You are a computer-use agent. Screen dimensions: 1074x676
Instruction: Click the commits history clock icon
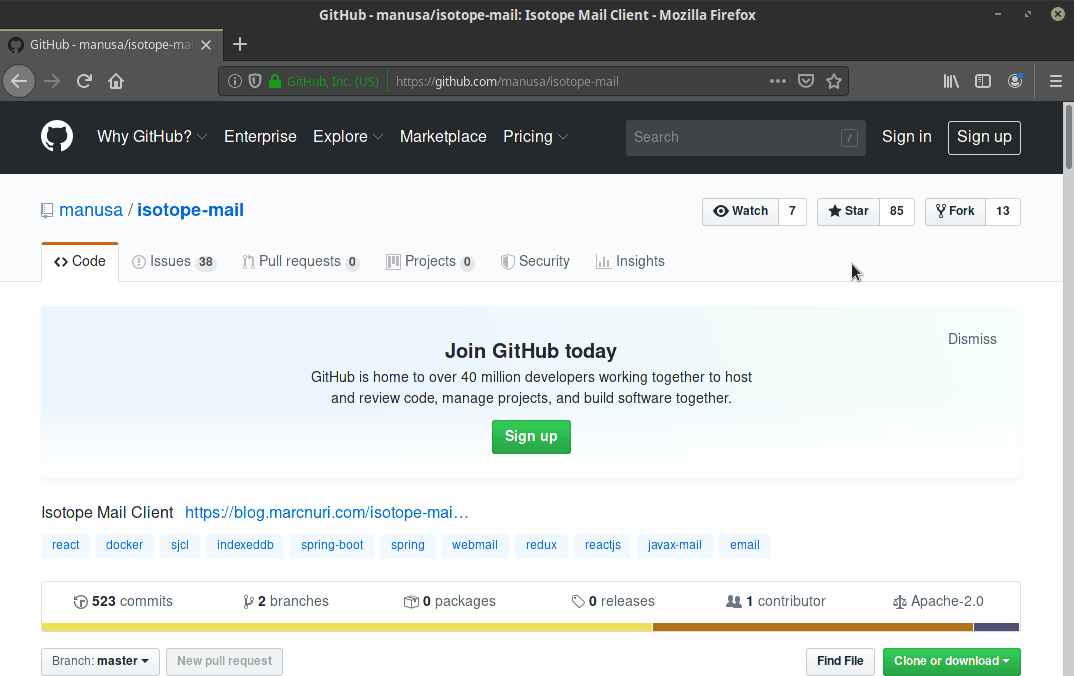click(x=80, y=602)
